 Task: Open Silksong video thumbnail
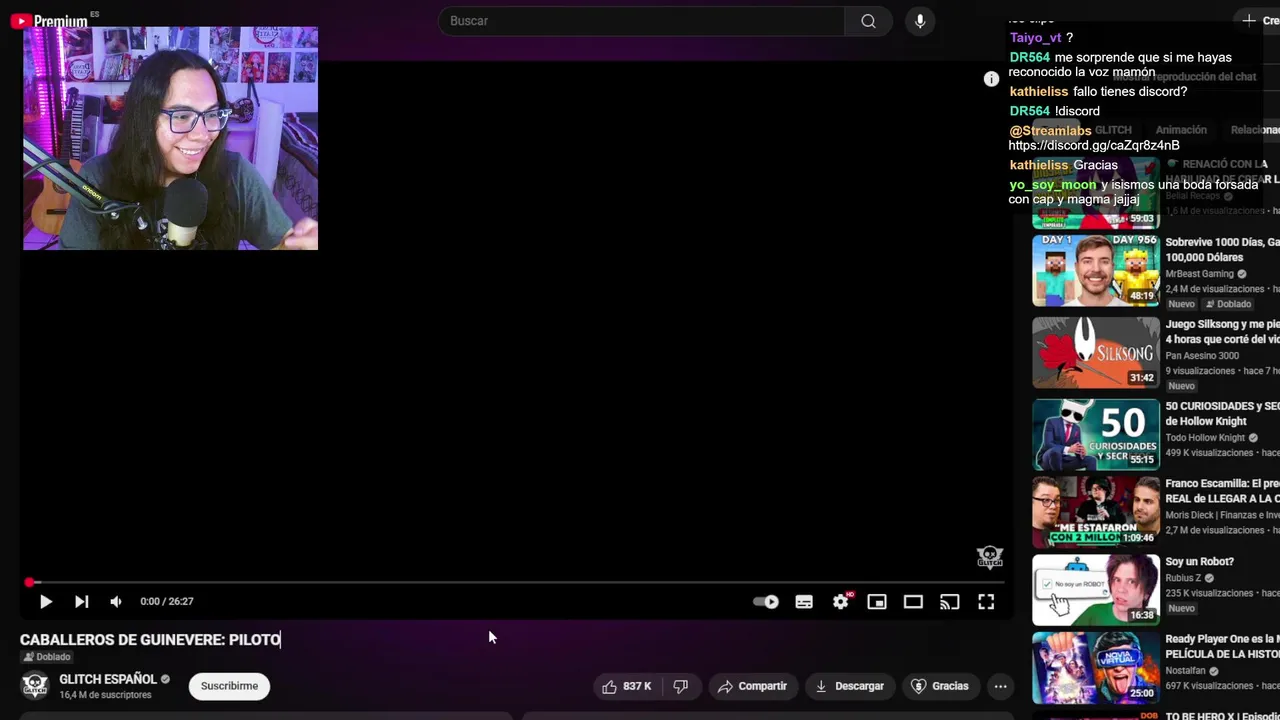(1096, 352)
